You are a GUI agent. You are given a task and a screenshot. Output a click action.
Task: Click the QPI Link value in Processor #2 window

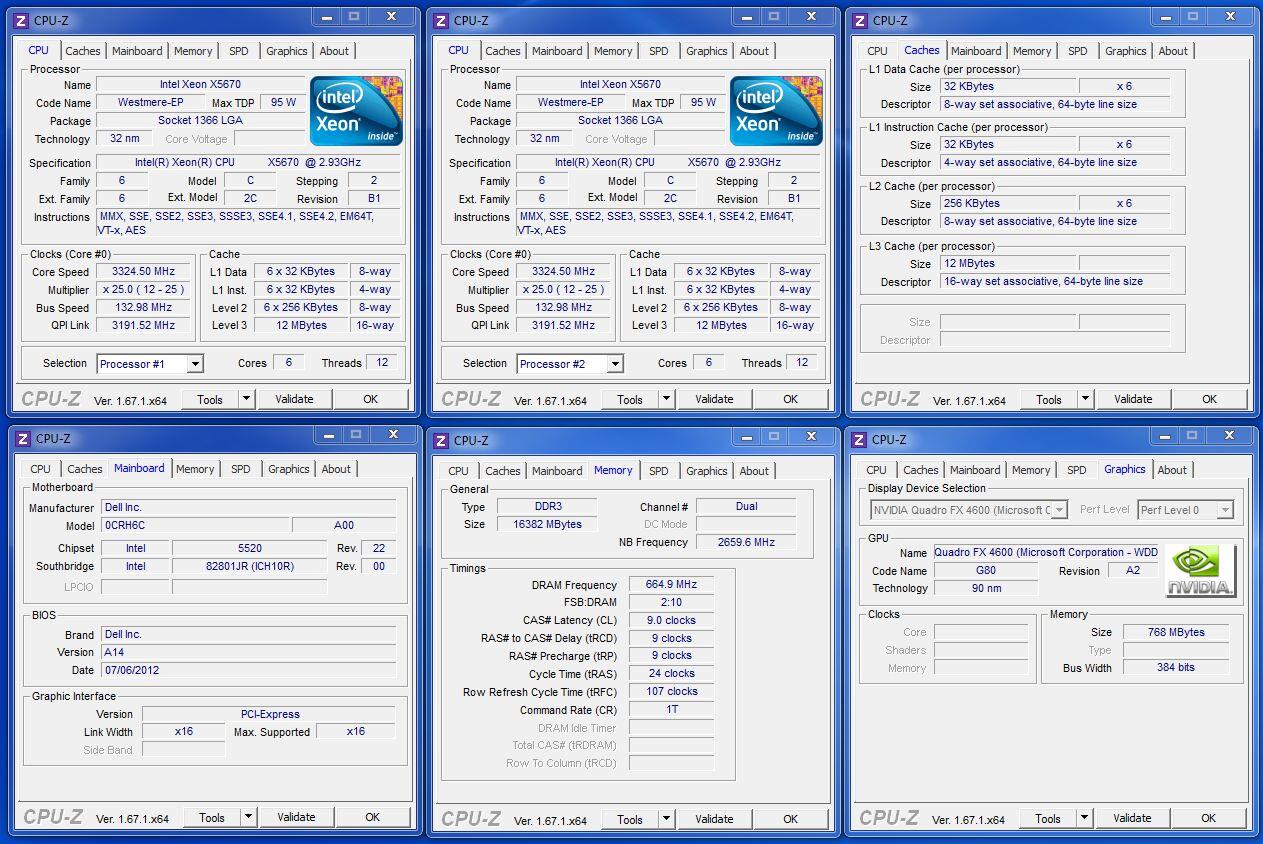[565, 325]
